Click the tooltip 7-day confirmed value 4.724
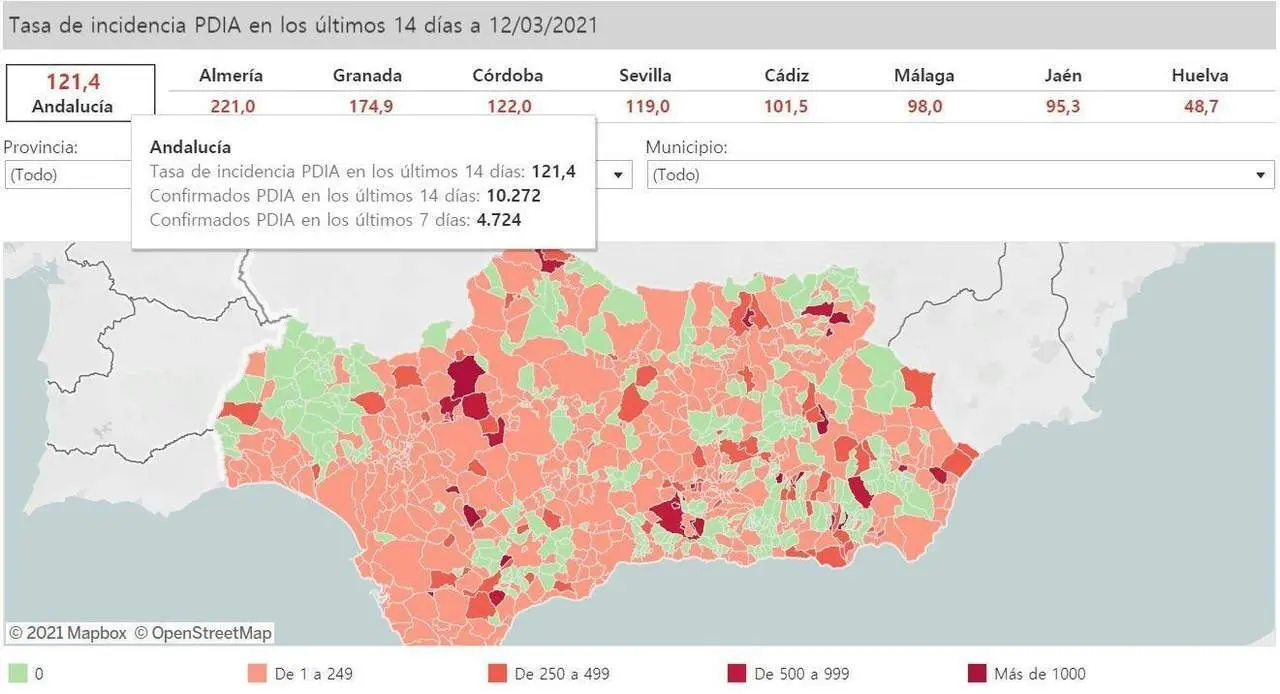 (x=497, y=220)
